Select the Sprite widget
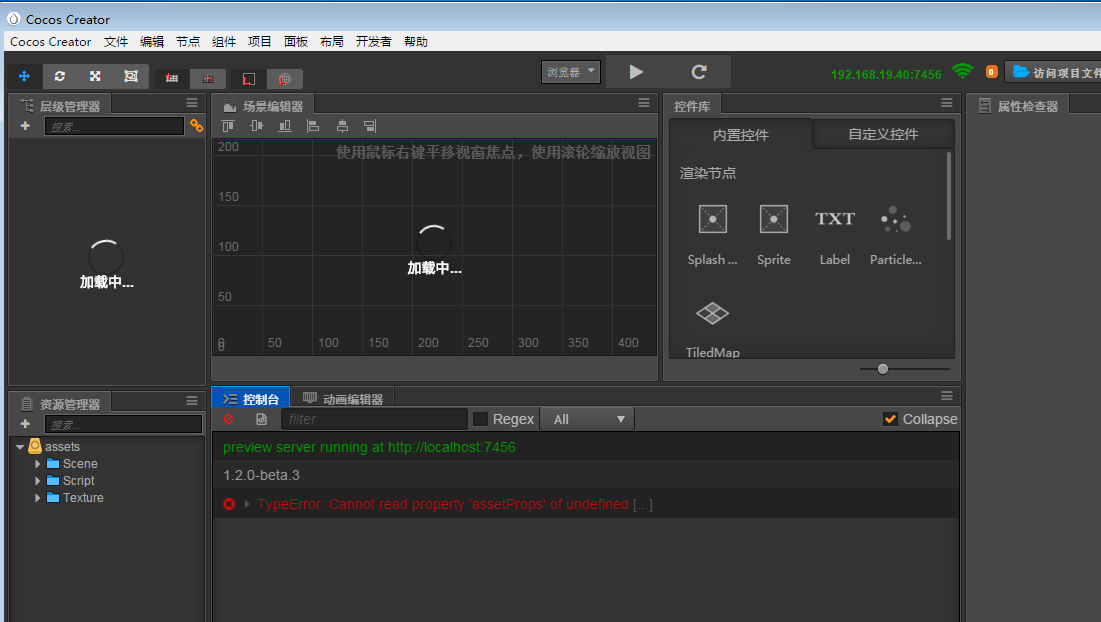This screenshot has height=622, width=1101. coord(774,234)
